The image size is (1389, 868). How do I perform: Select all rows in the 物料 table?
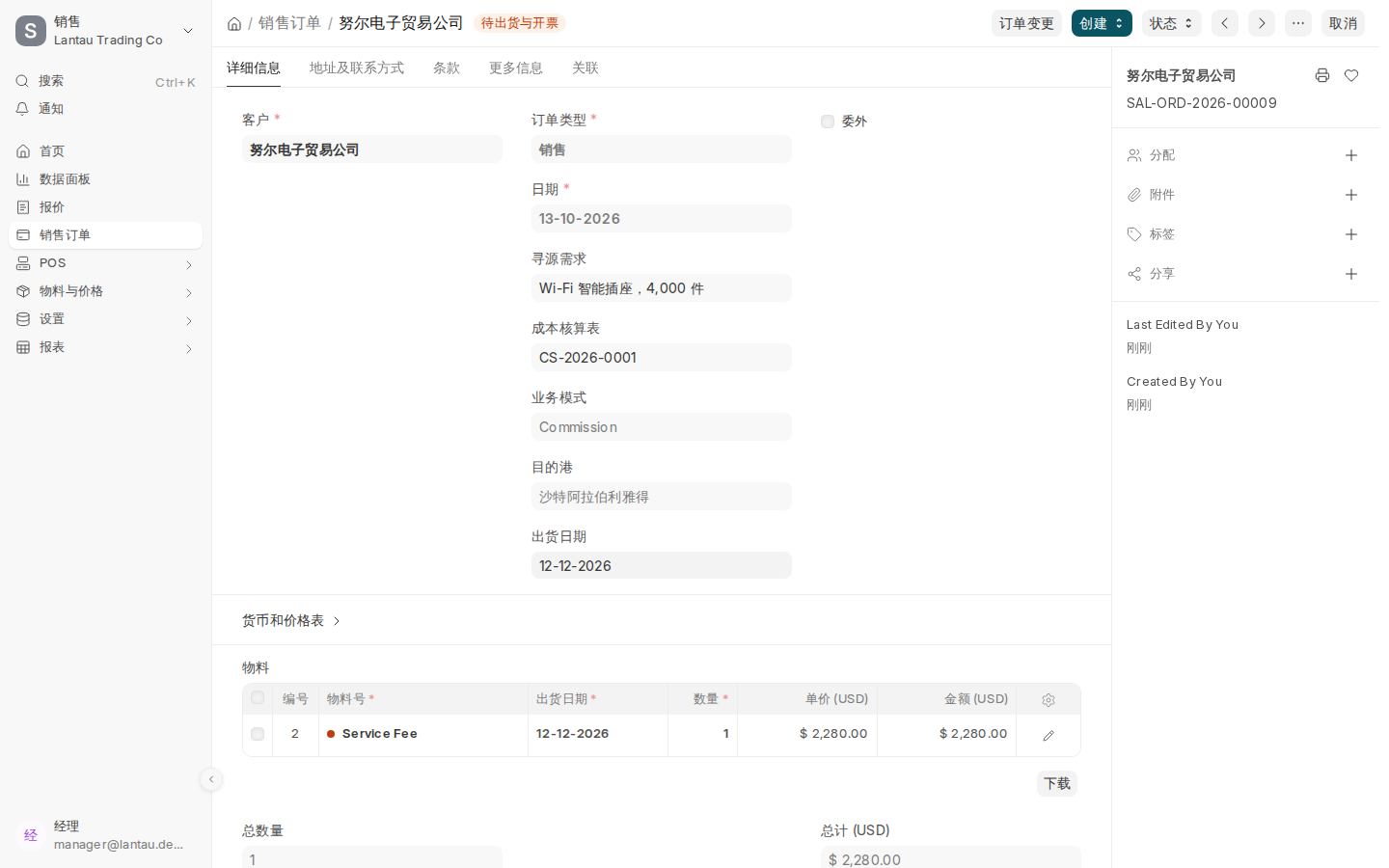coord(258,697)
